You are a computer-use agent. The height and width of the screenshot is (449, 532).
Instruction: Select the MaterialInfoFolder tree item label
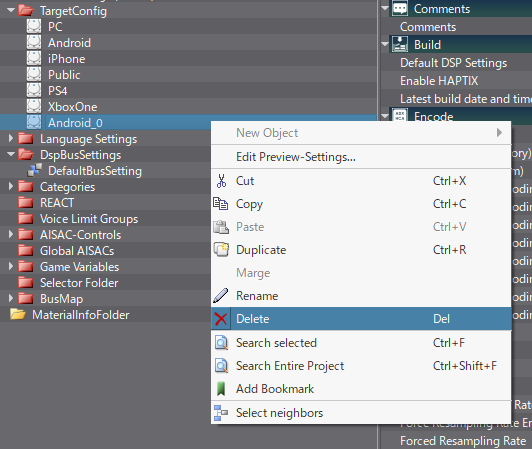pos(81,315)
